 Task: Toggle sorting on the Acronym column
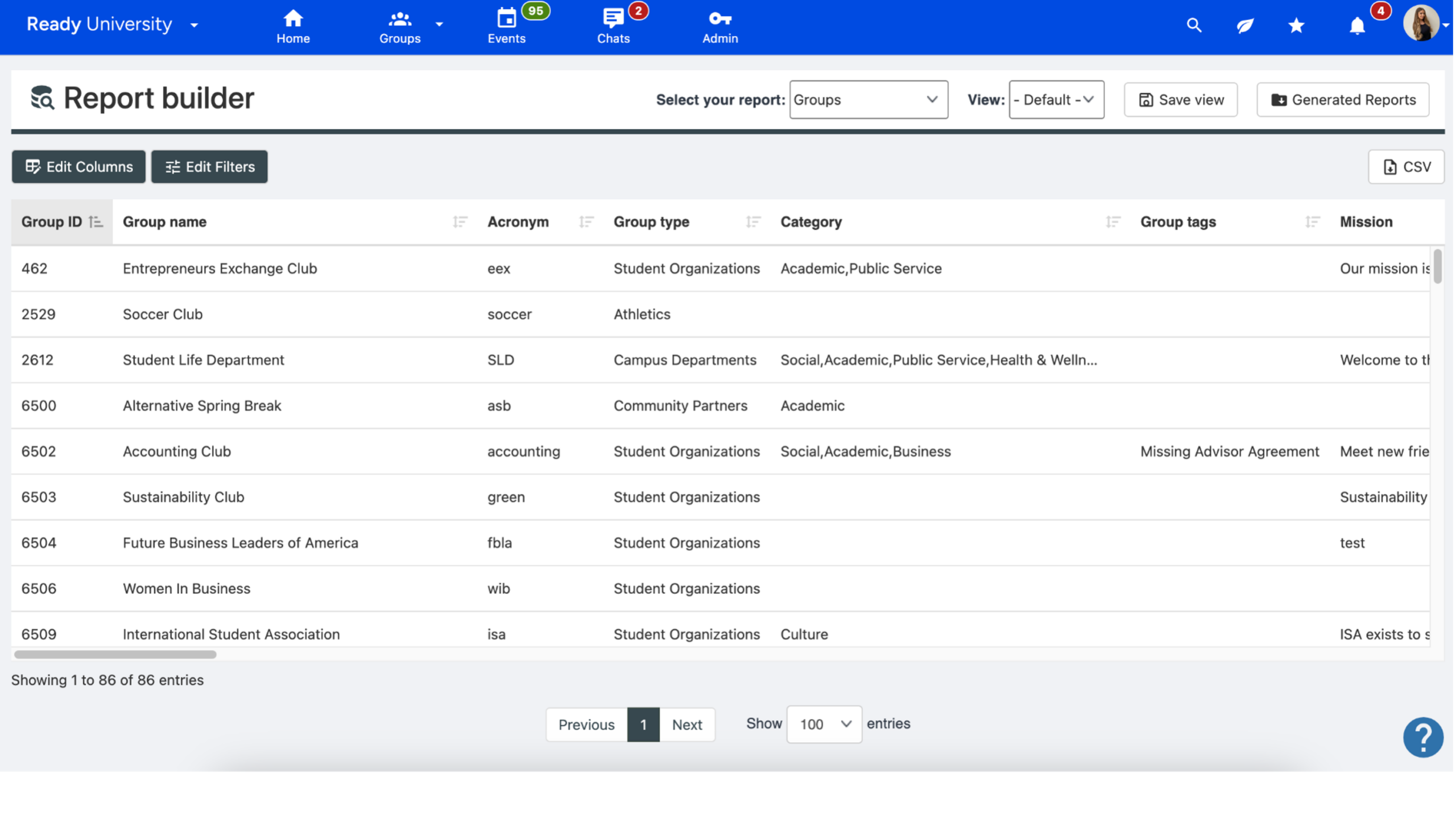point(587,222)
